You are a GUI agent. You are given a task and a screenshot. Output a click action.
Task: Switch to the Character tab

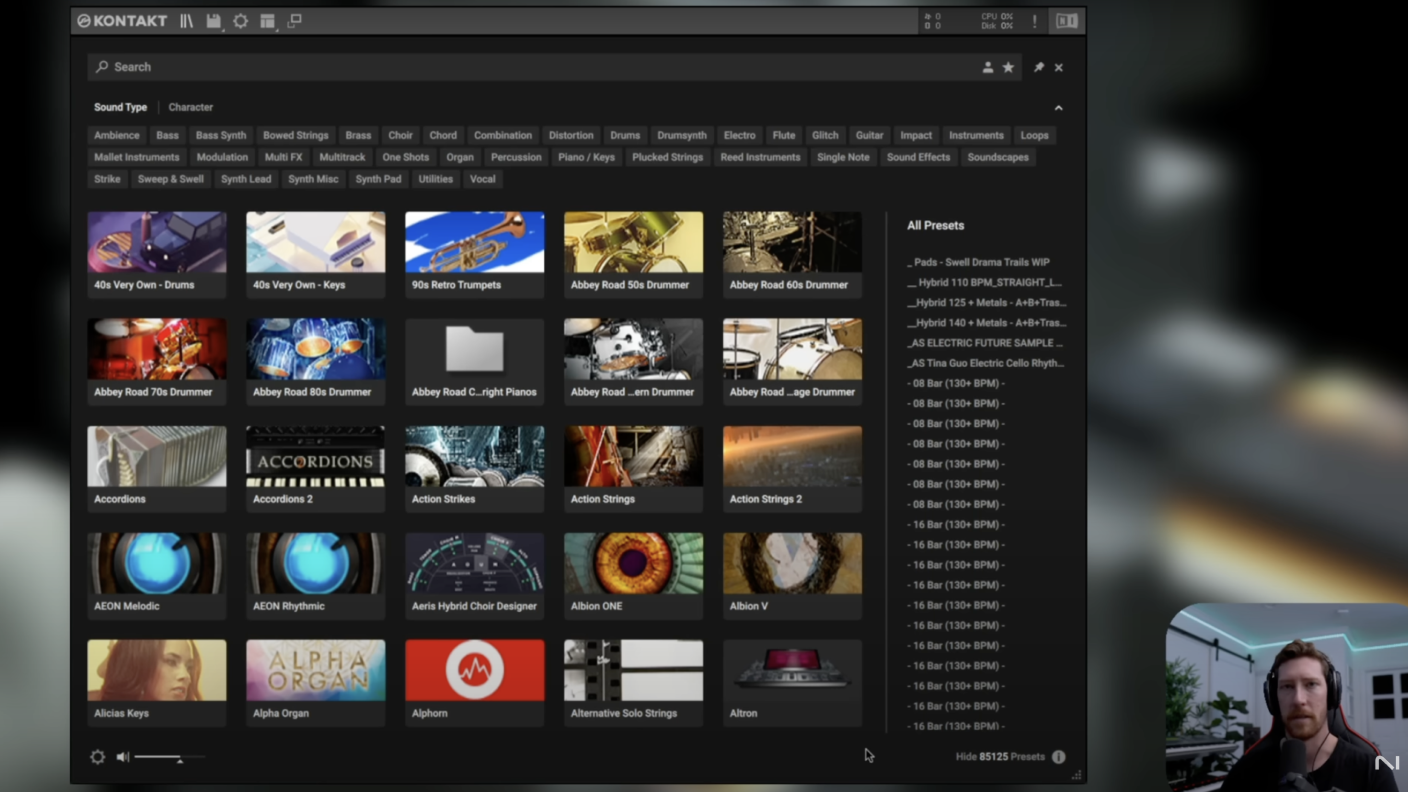(190, 107)
